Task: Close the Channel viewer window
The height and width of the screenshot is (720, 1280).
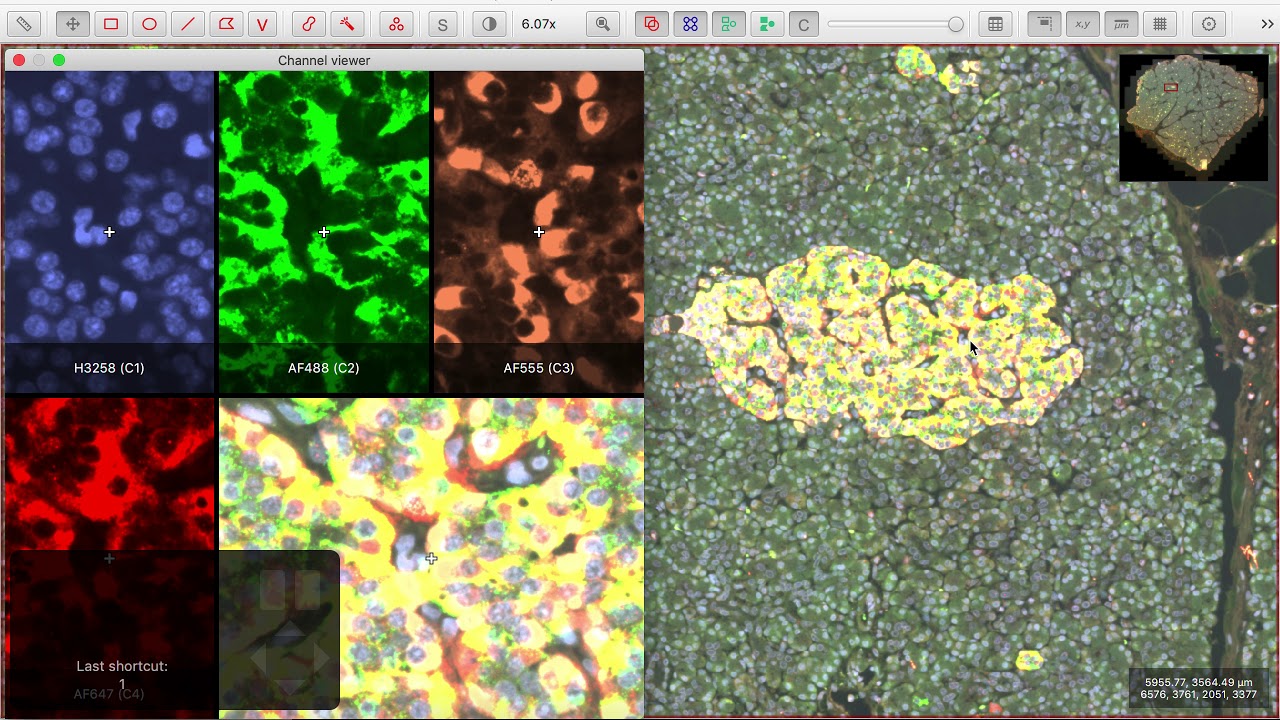Action: (x=19, y=60)
